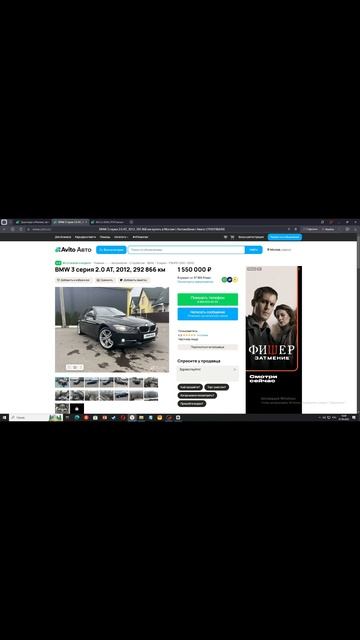Select the 'Пришлёте видео?' quick question chip
Image resolution: width=360 pixels, height=640 pixels.
tap(192, 403)
